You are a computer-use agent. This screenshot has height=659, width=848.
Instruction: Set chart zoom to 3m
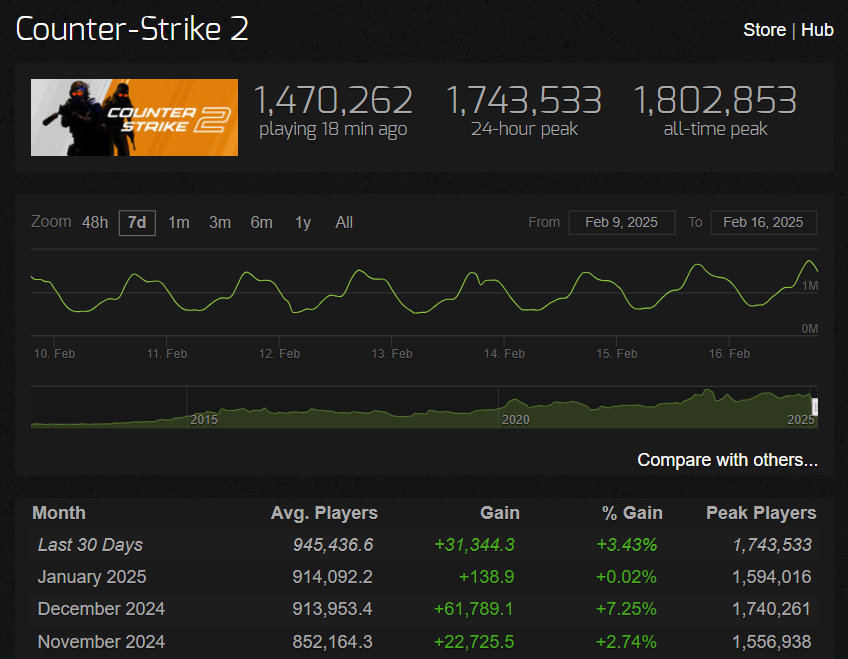click(220, 223)
